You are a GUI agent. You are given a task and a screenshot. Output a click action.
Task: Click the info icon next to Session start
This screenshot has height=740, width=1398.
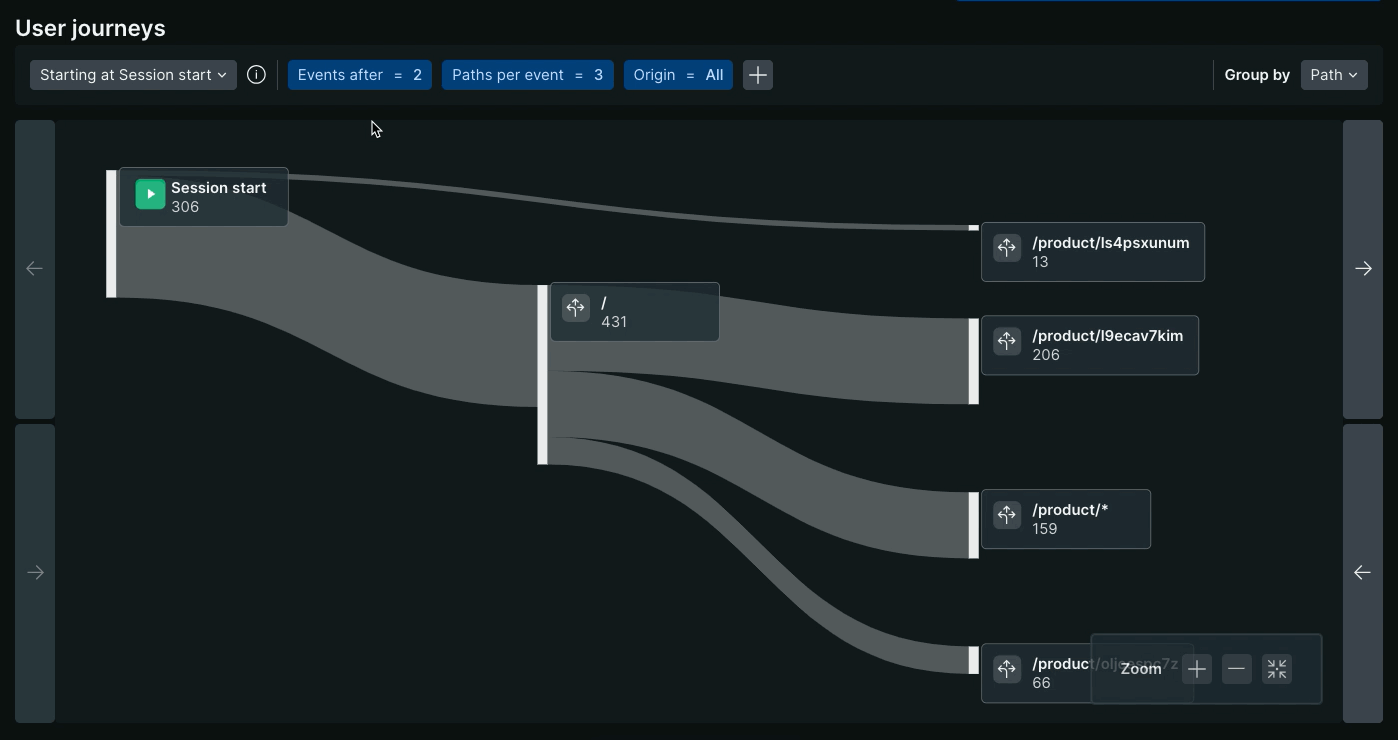pos(256,74)
